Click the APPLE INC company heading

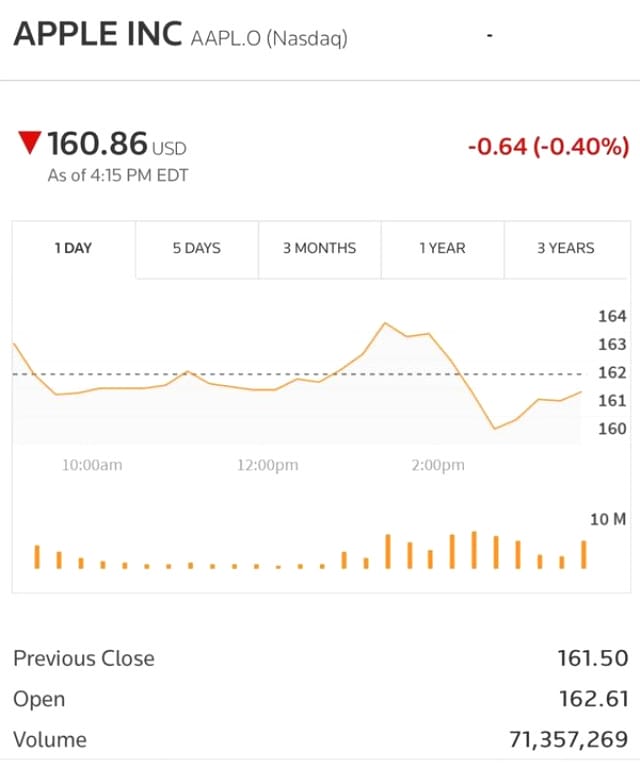[97, 34]
